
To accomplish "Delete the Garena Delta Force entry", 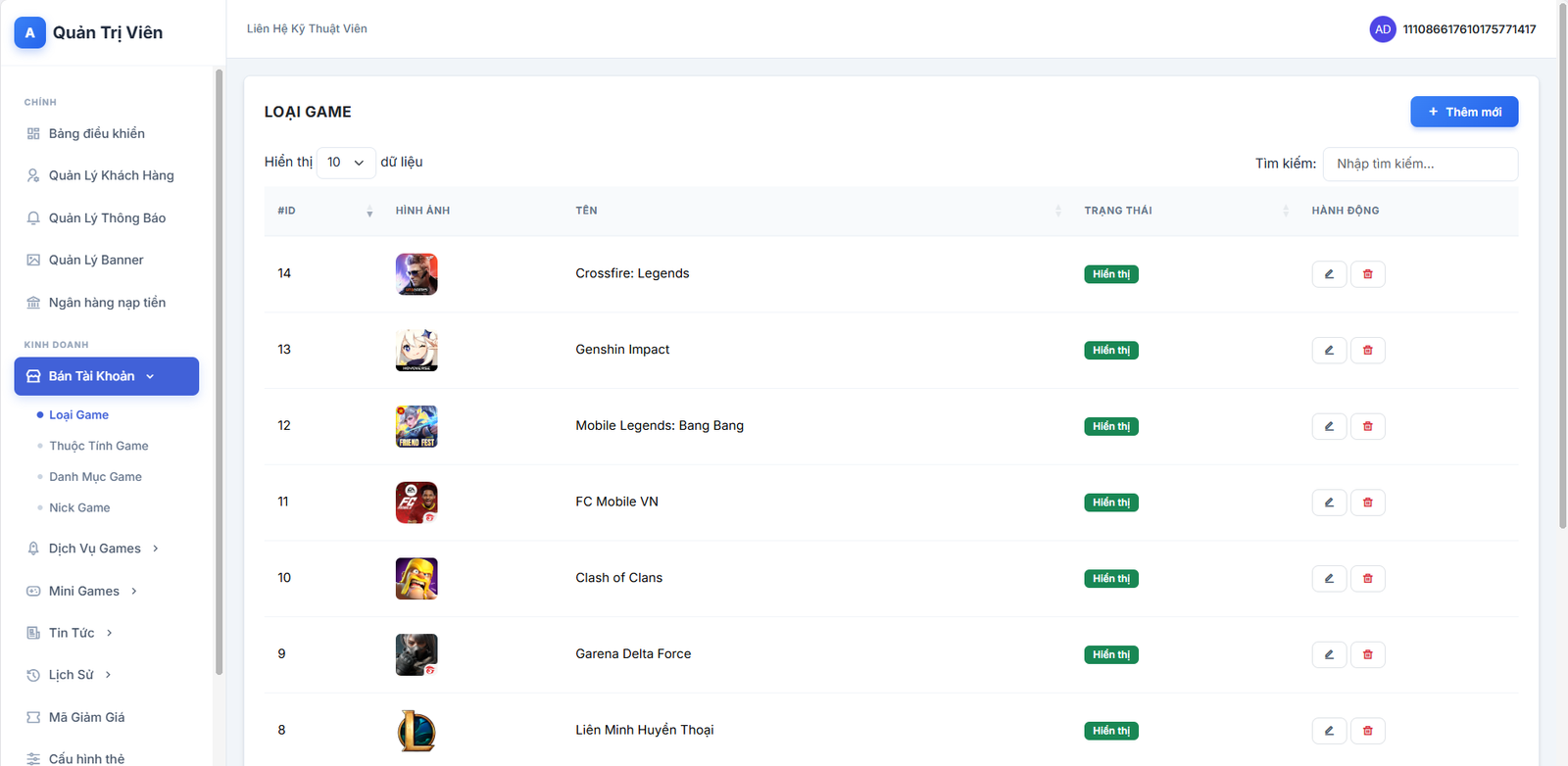I will (1367, 654).
